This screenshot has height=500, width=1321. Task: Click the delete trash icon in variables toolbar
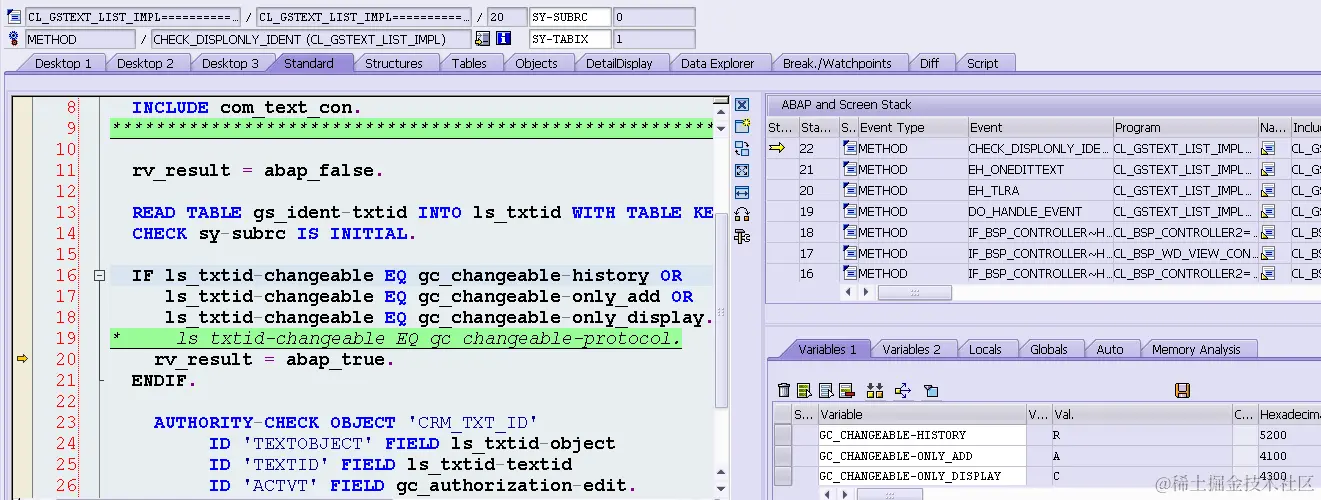[x=784, y=390]
